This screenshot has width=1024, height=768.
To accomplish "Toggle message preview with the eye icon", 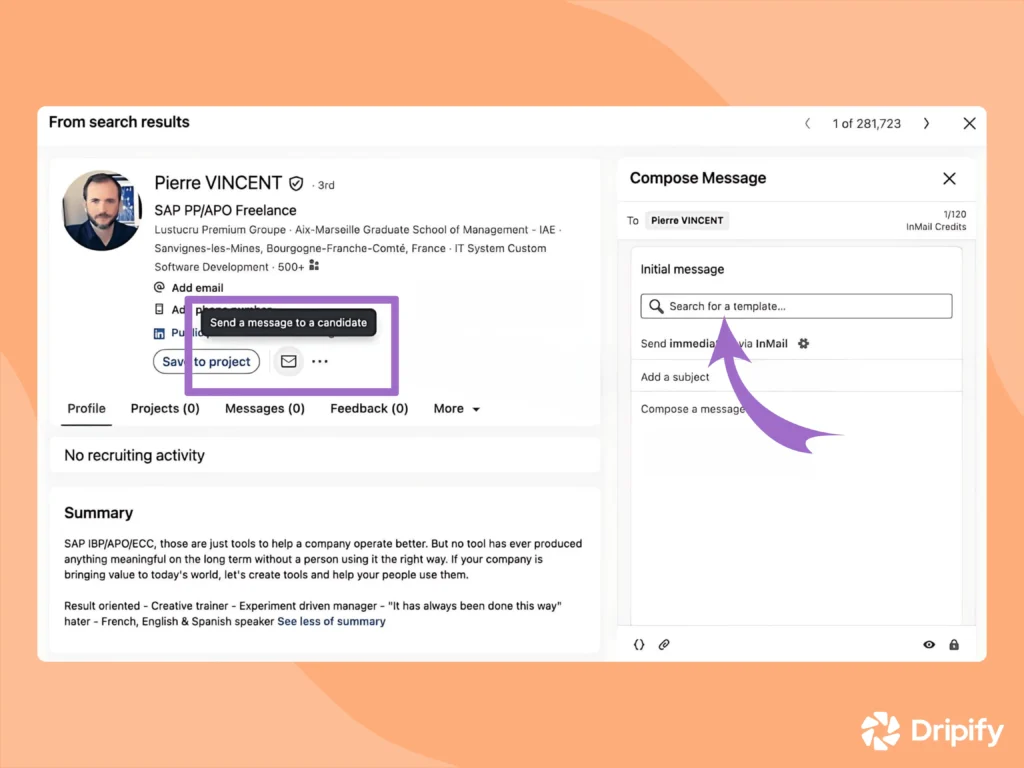I will pyautogui.click(x=928, y=644).
